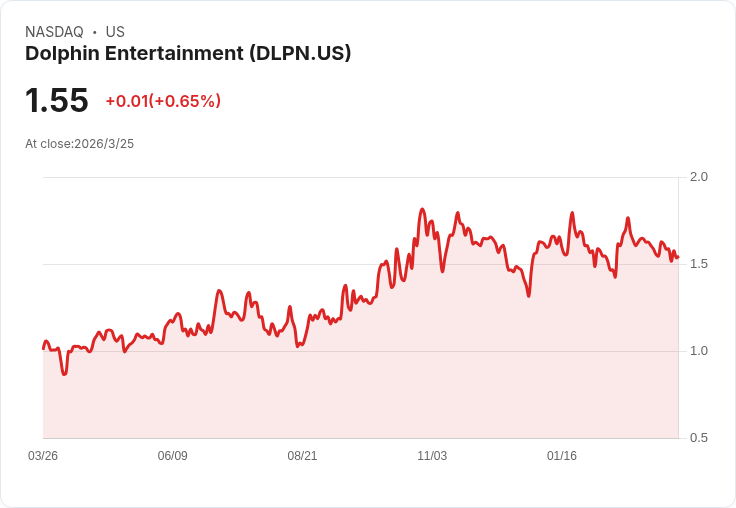The width and height of the screenshot is (736, 508).
Task: Select the 01/16 date on the x-axis
Action: [x=562, y=456]
